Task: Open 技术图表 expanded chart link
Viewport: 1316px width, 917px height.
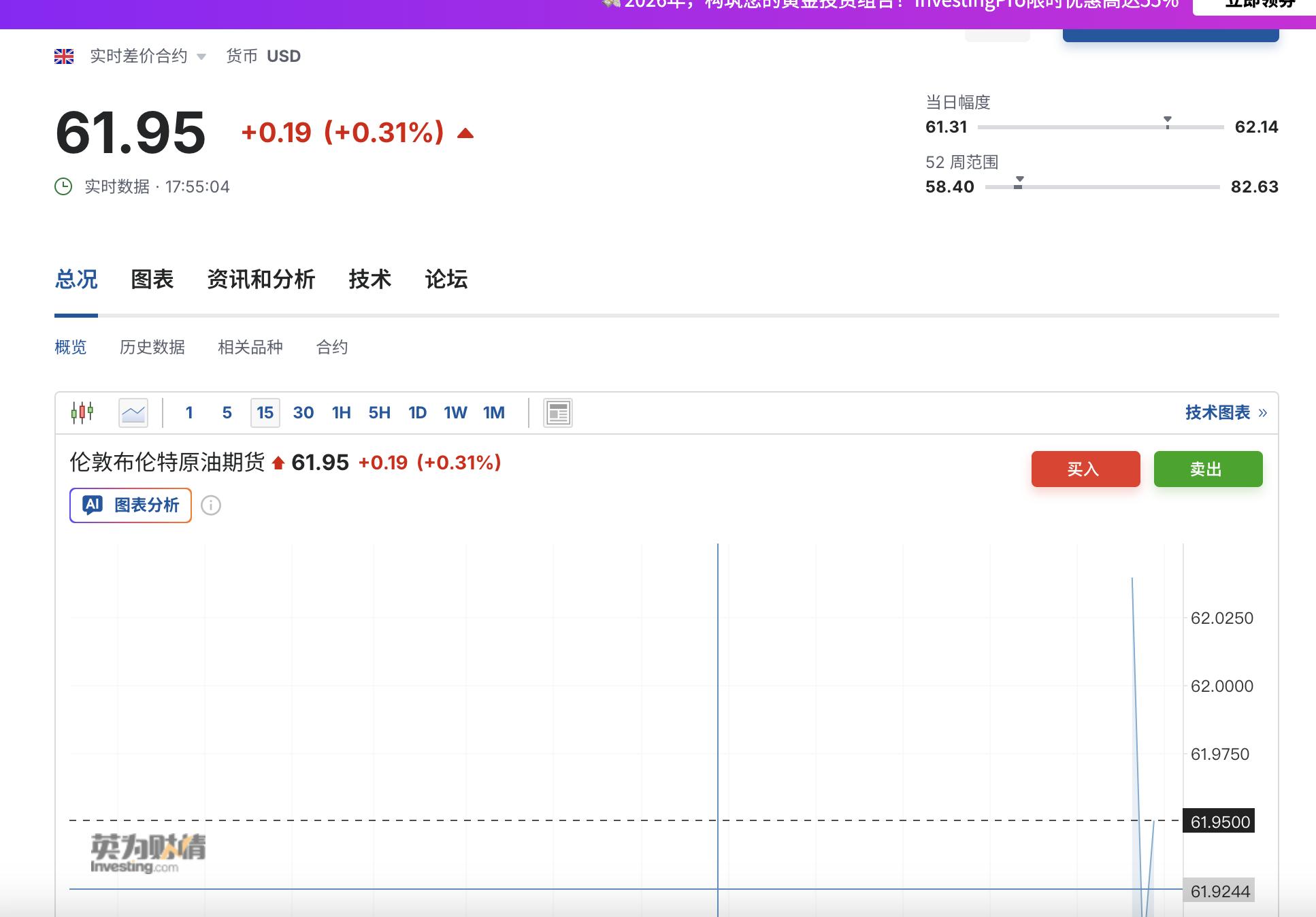Action: tap(1225, 412)
